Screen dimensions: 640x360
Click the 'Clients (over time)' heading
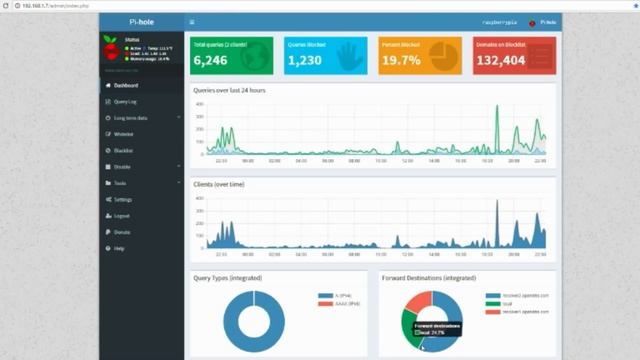pos(219,184)
